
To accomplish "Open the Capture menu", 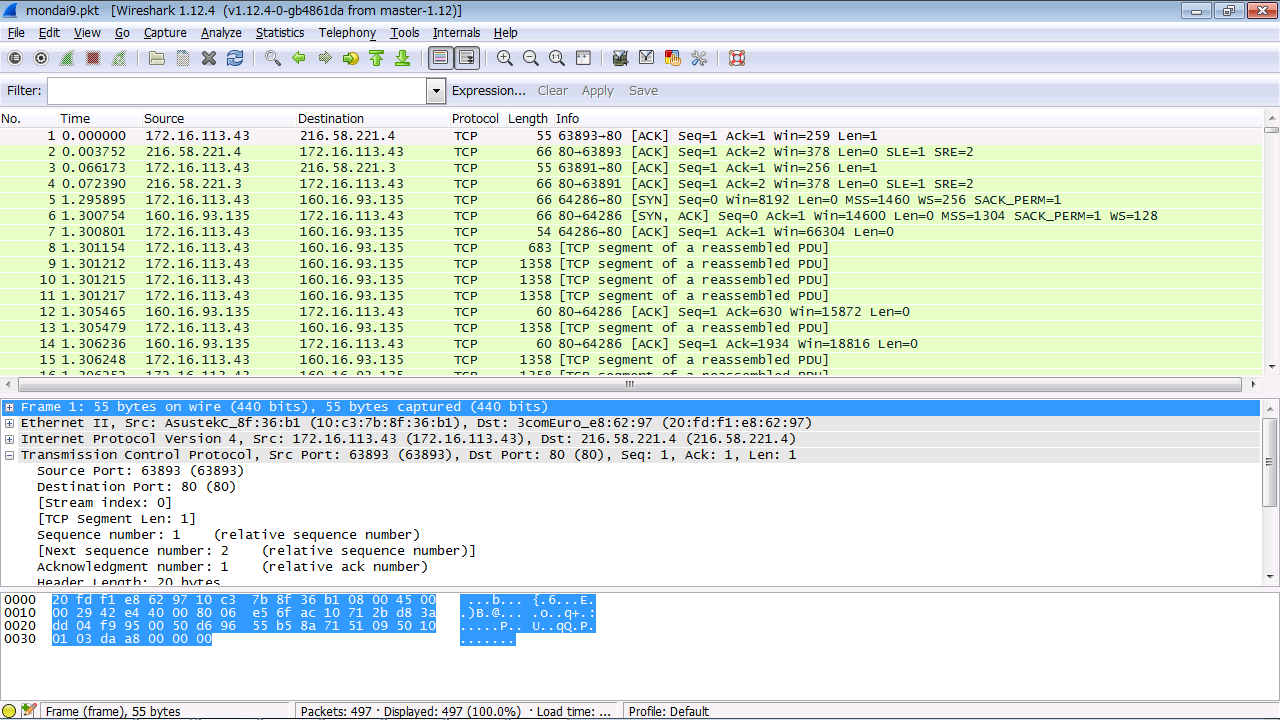I will 165,33.
